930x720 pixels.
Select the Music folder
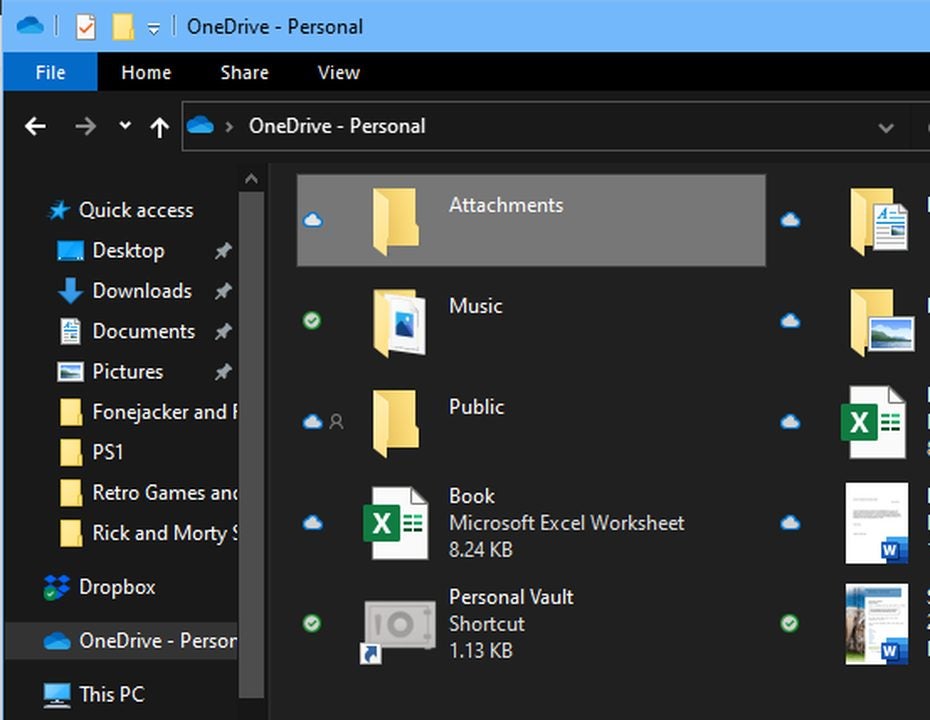tap(476, 305)
